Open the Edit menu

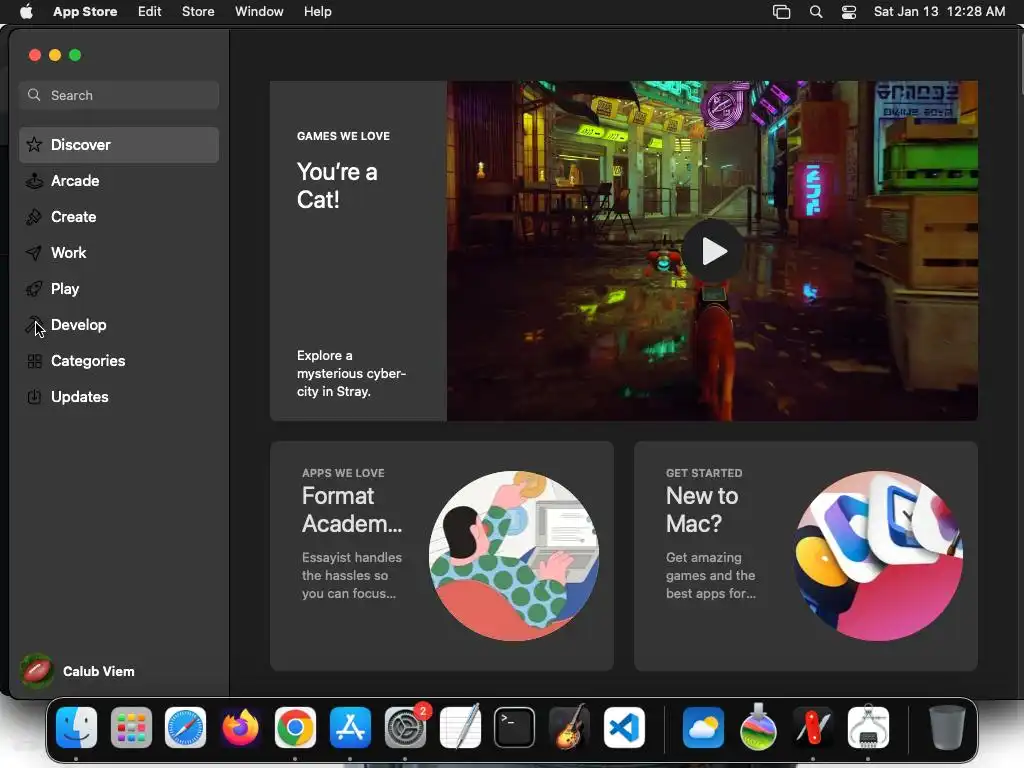150,12
